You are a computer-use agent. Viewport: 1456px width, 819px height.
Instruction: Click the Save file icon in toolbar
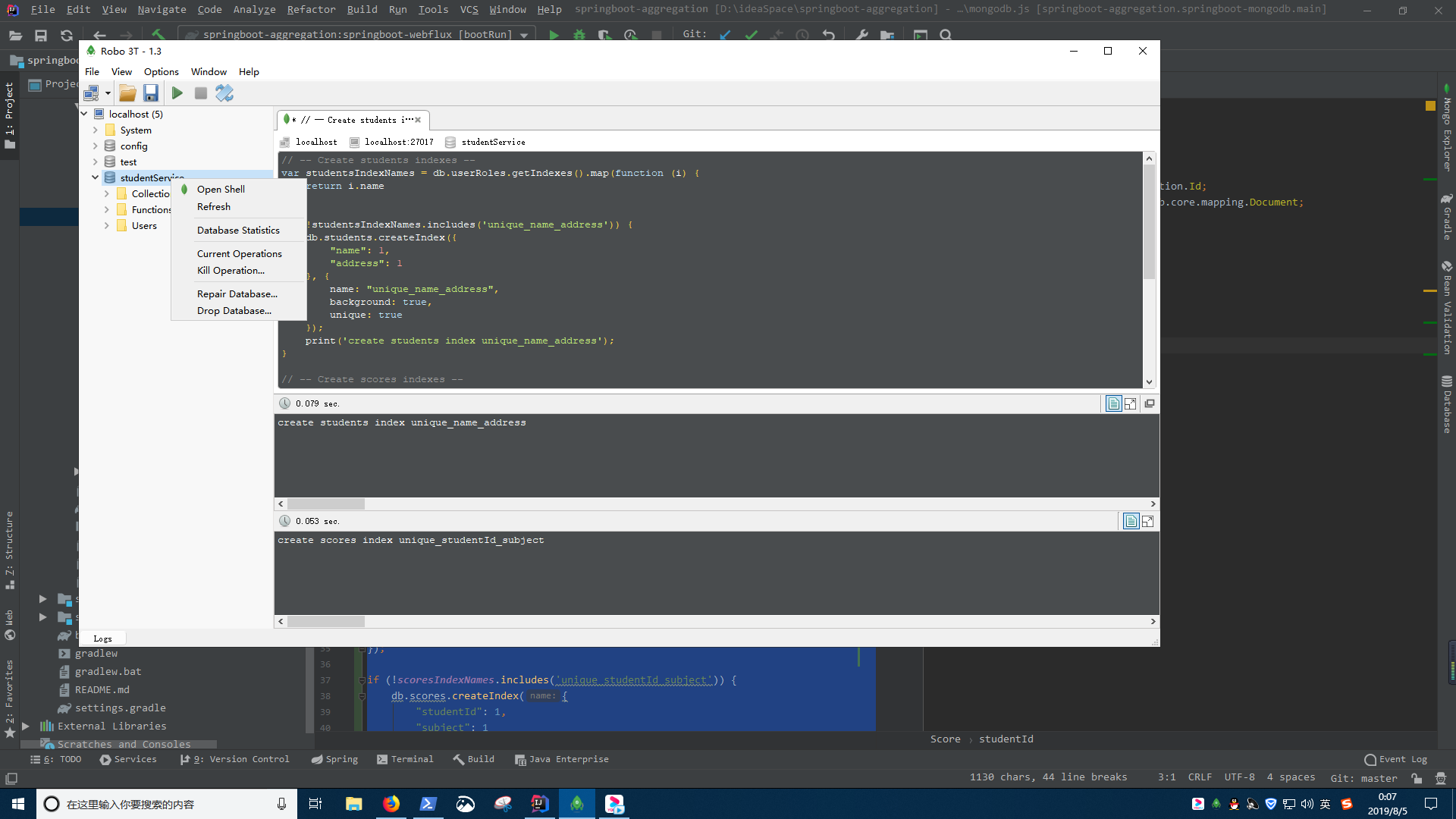tap(150, 93)
